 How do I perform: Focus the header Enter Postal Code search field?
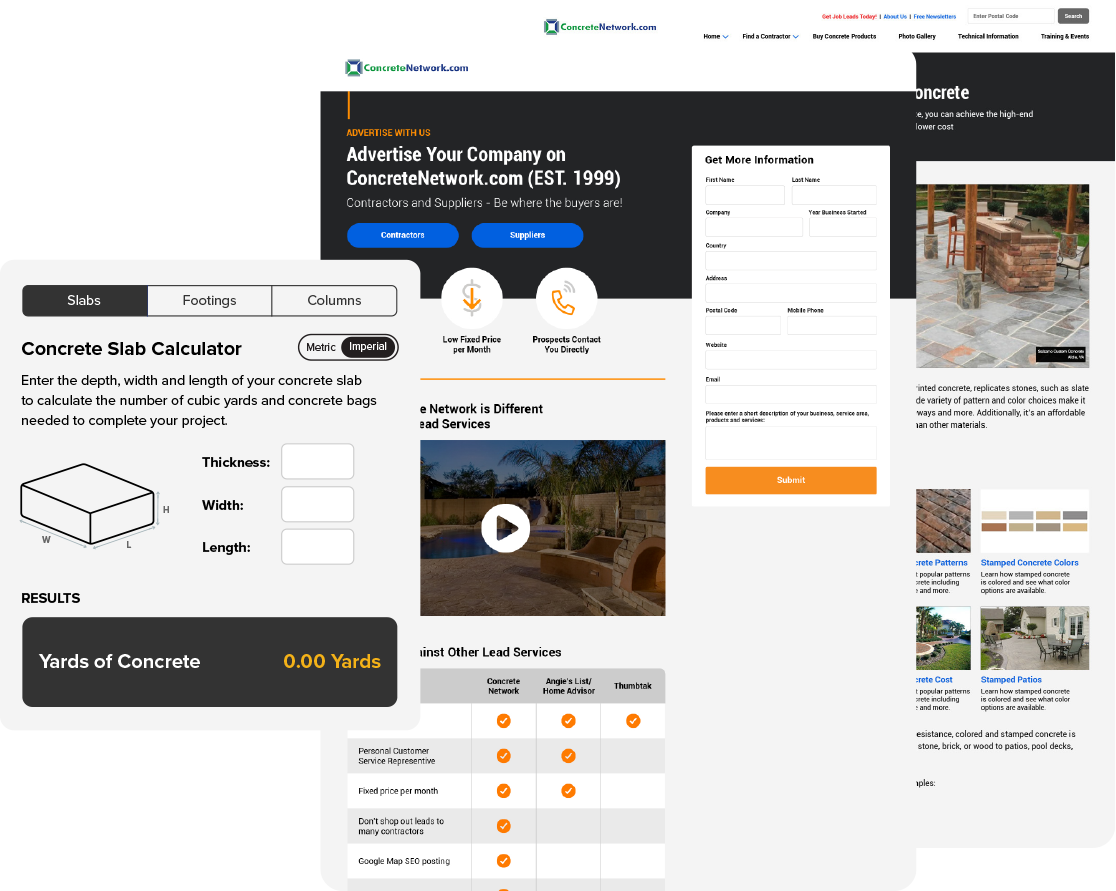1011,16
